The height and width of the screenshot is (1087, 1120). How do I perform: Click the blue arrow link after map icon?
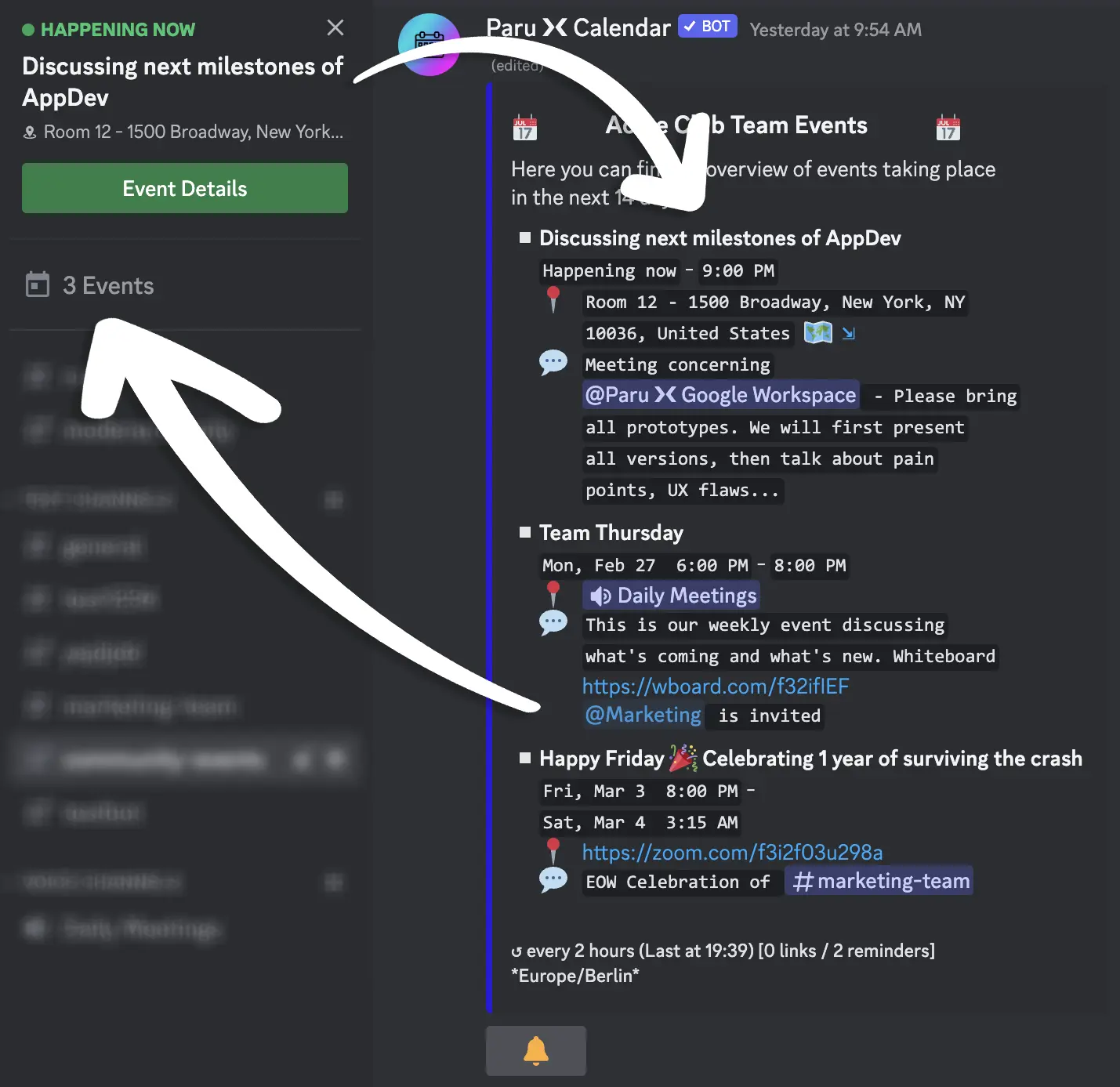[x=848, y=333]
